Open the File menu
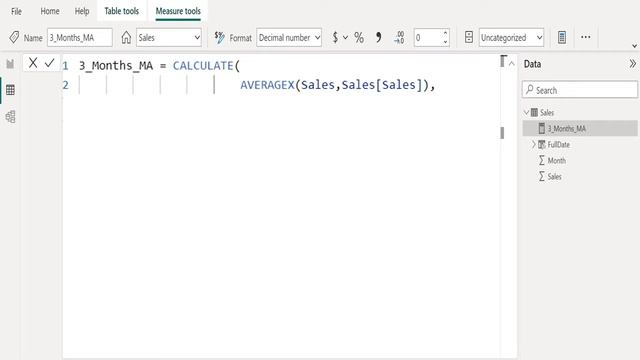This screenshot has height=360, width=640. pyautogui.click(x=16, y=11)
